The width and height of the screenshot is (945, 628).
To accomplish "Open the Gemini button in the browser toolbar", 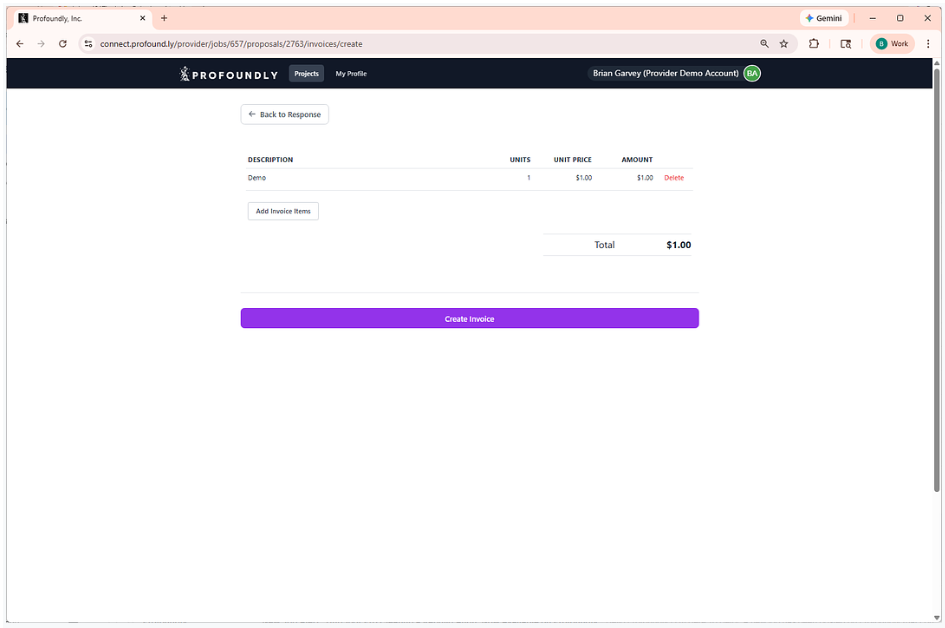I will point(823,17).
